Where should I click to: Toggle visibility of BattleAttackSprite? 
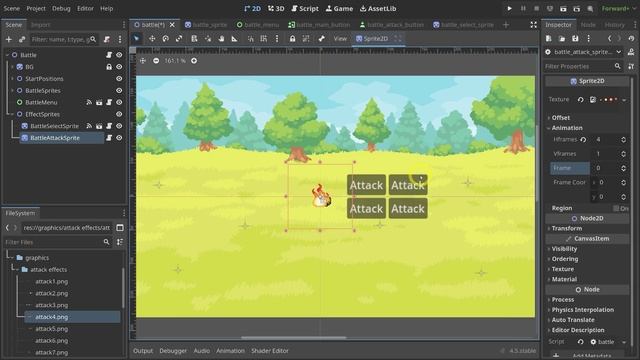(x=119, y=138)
